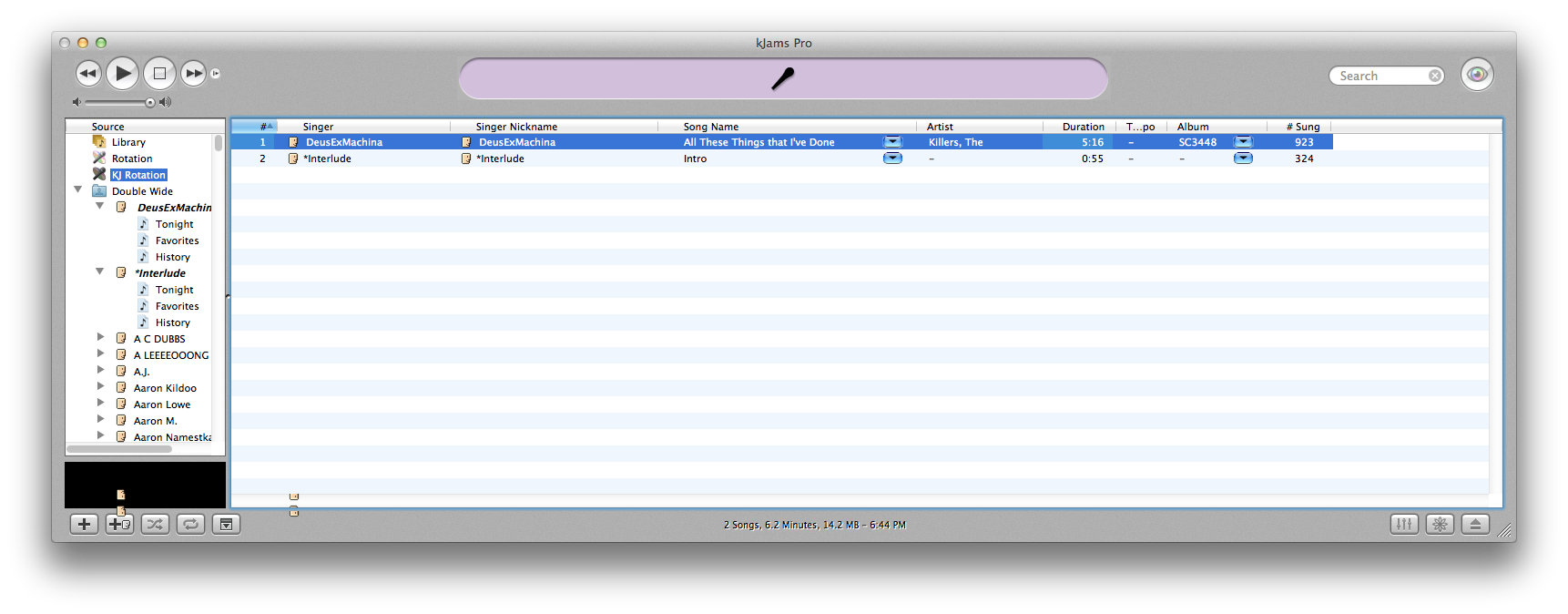Open song dropdown for All These Things

[892, 142]
